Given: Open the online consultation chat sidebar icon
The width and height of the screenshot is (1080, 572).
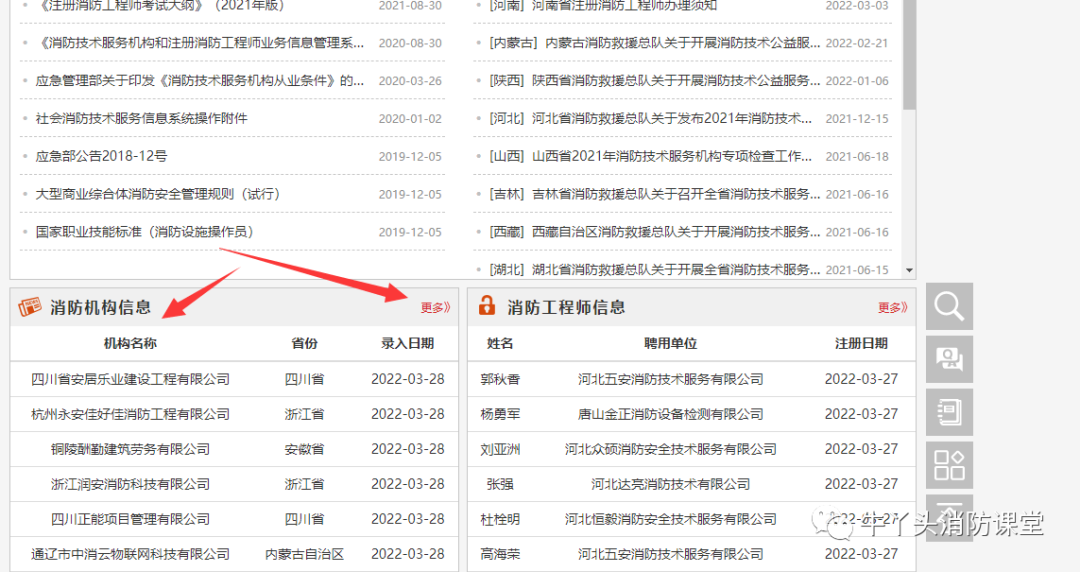Looking at the screenshot, I should pyautogui.click(x=949, y=359).
